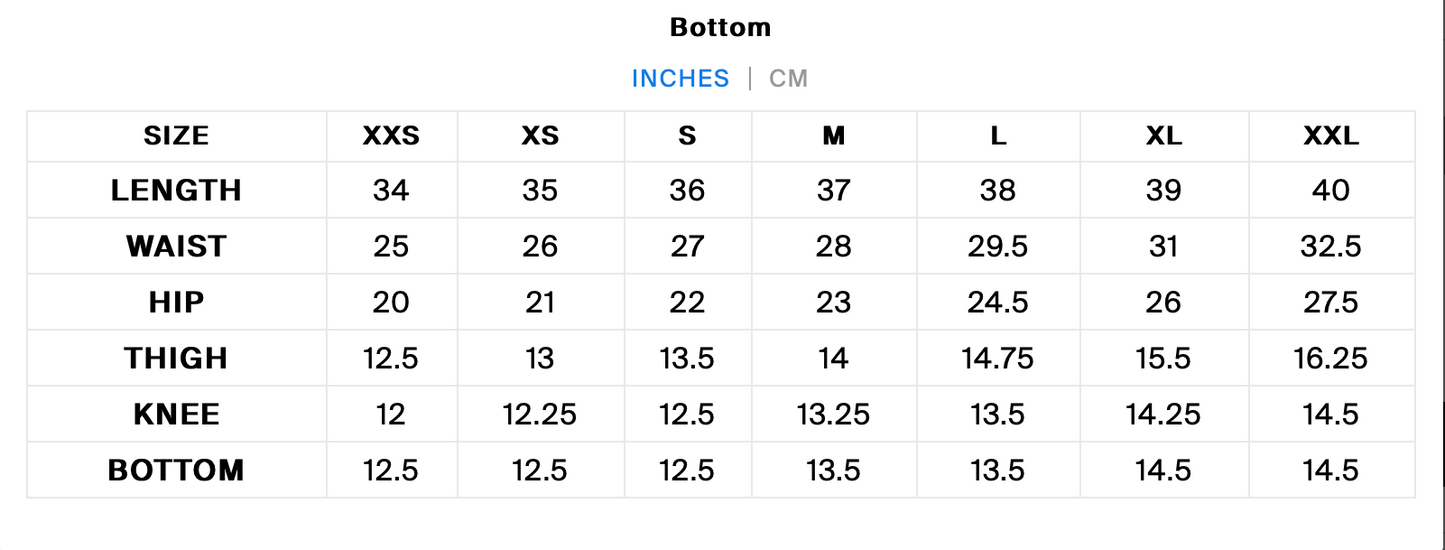Select the INCHES unit option
1445x550 pixels.
tap(680, 78)
